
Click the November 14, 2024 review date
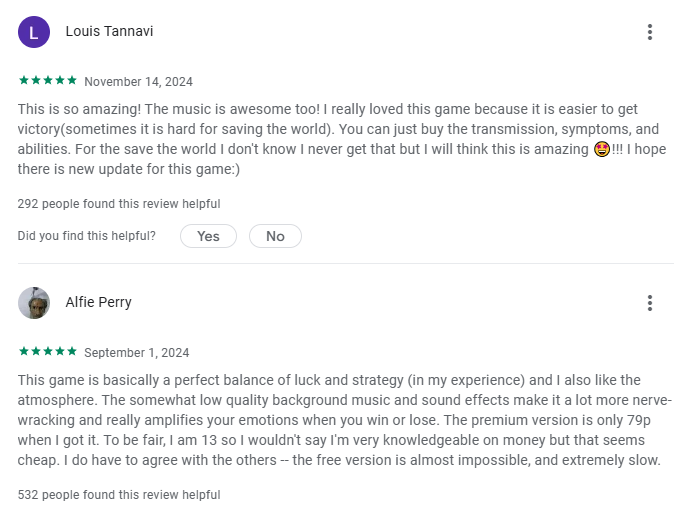tap(139, 82)
